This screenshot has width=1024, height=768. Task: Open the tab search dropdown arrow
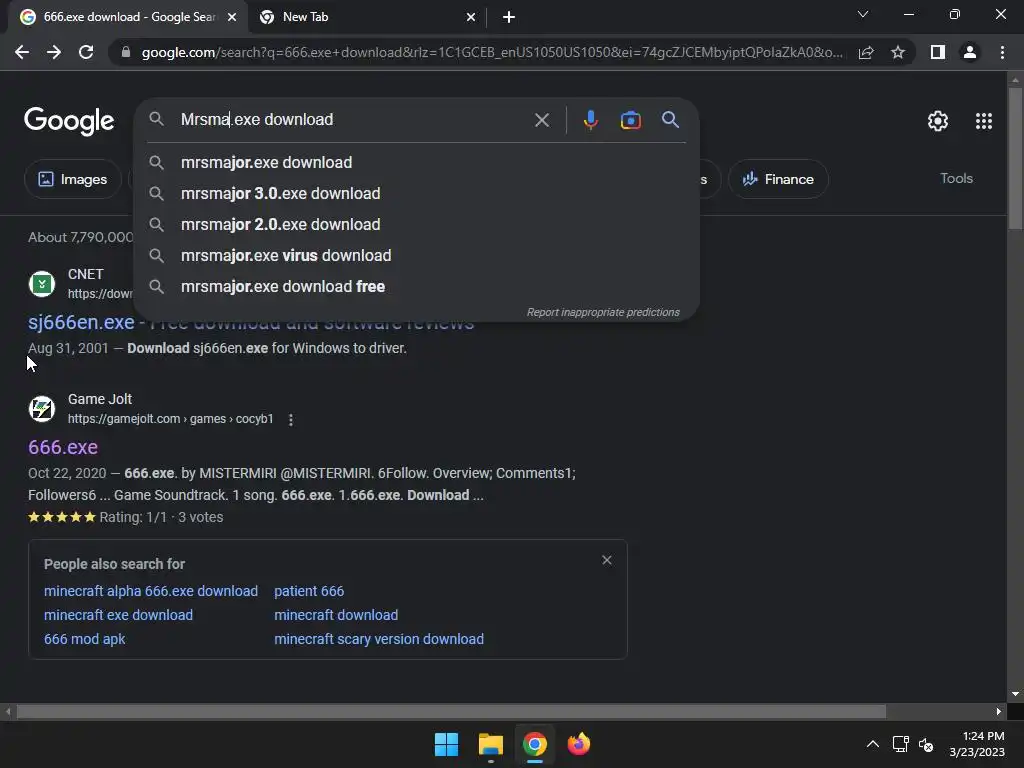pyautogui.click(x=863, y=14)
